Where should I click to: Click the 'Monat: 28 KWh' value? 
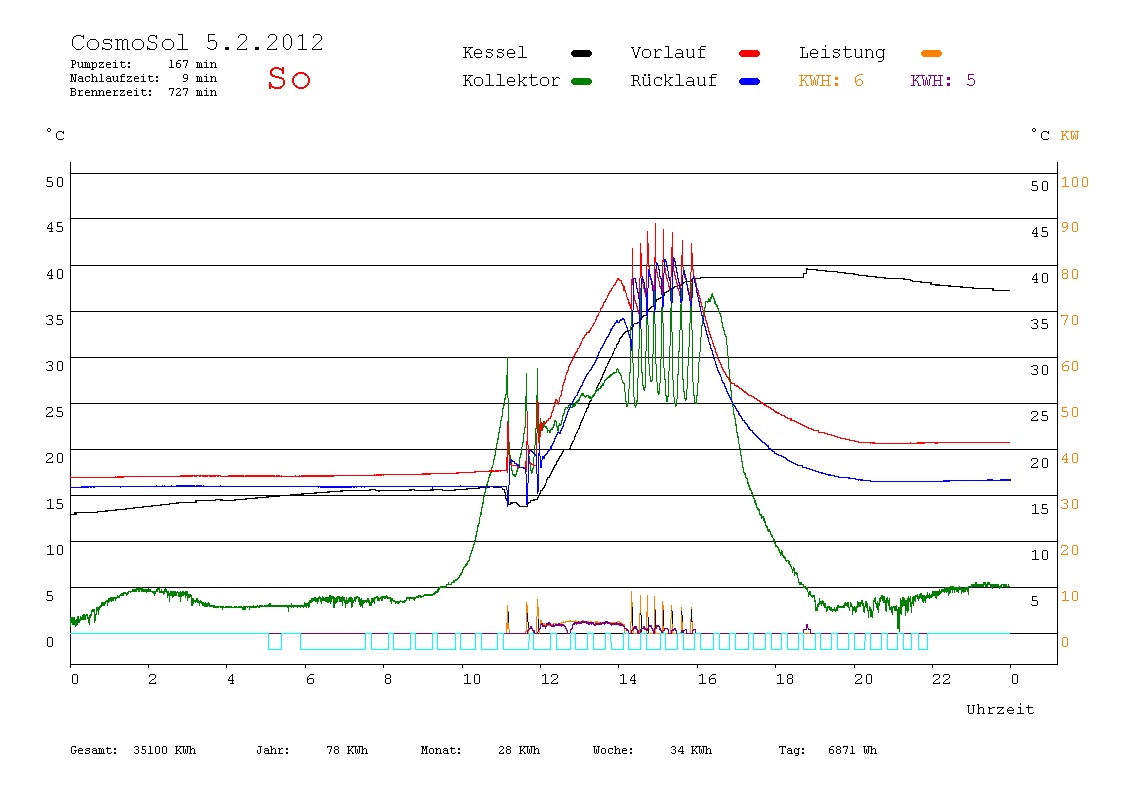pyautogui.click(x=480, y=750)
